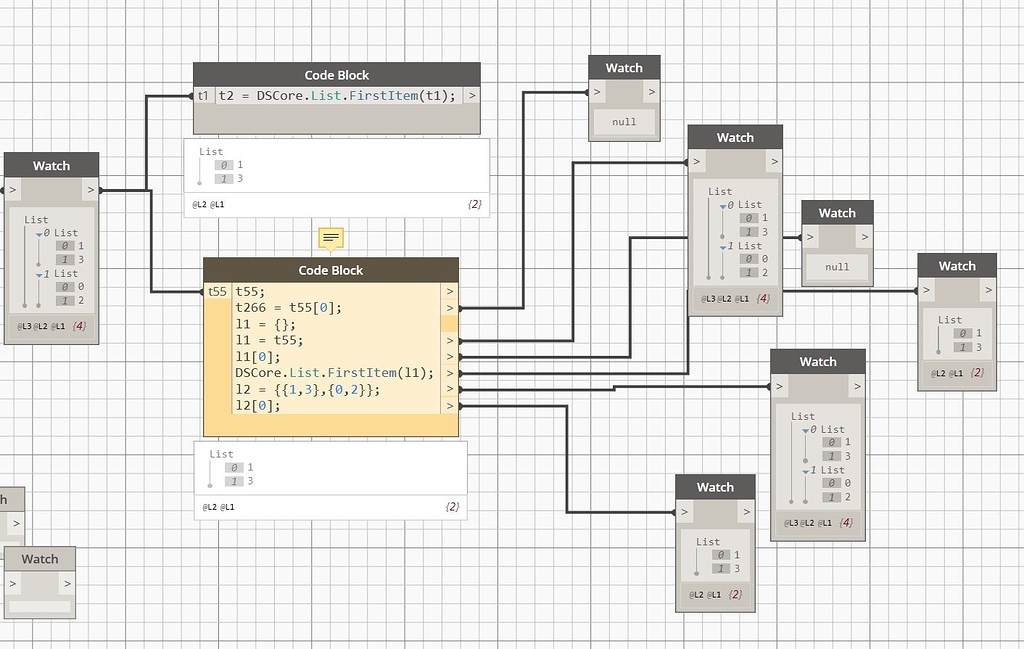Image resolution: width=1024 pixels, height=649 pixels.
Task: Click output port of line "t2 = DSCore.List.FirstItem(t1);"
Action: coord(471,95)
